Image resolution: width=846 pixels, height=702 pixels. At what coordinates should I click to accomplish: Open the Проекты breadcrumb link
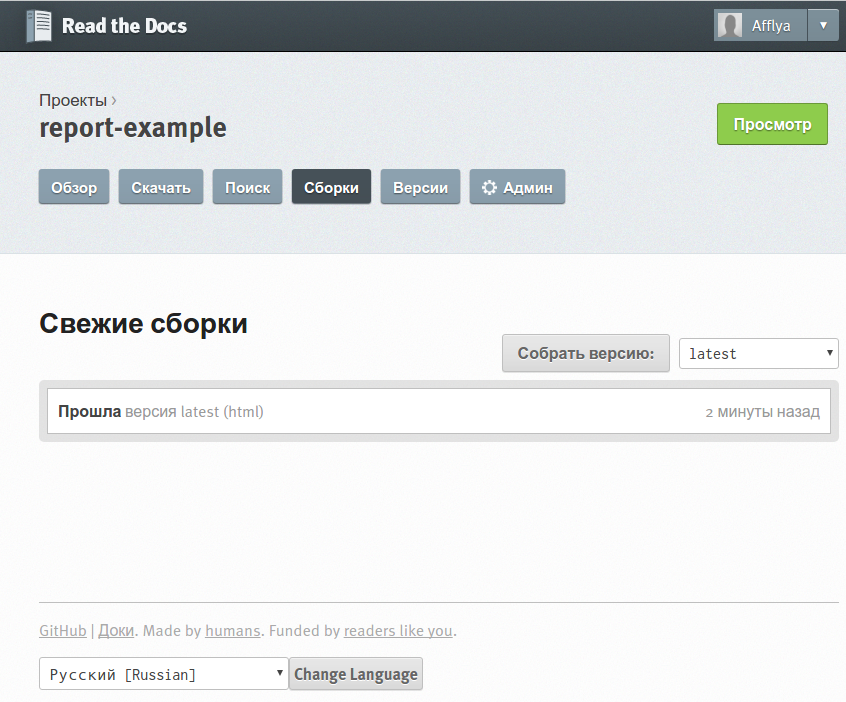tap(73, 100)
